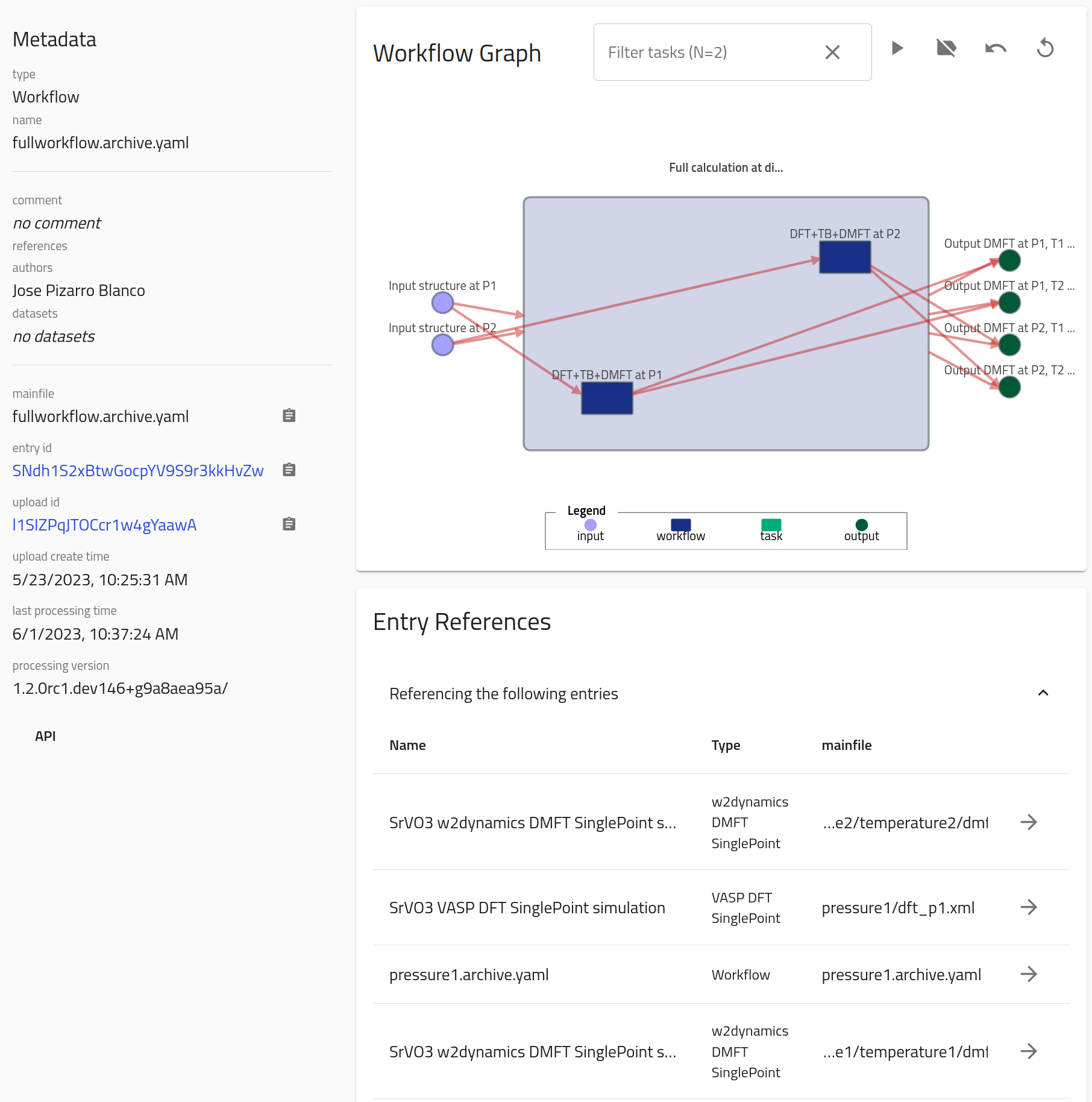The width and height of the screenshot is (1092, 1102).
Task: Click the author Jose Pizarro Blanco
Action: point(79,291)
